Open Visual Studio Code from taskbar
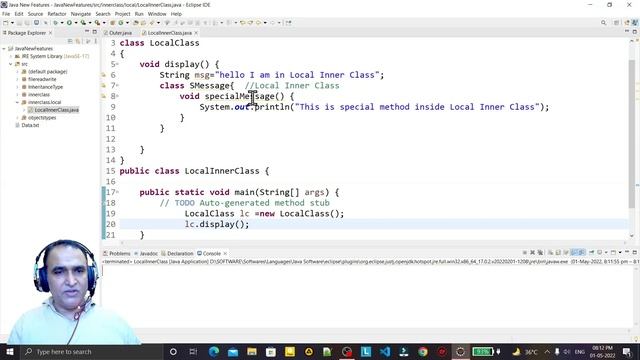This screenshot has height=360, width=640. coord(385,351)
